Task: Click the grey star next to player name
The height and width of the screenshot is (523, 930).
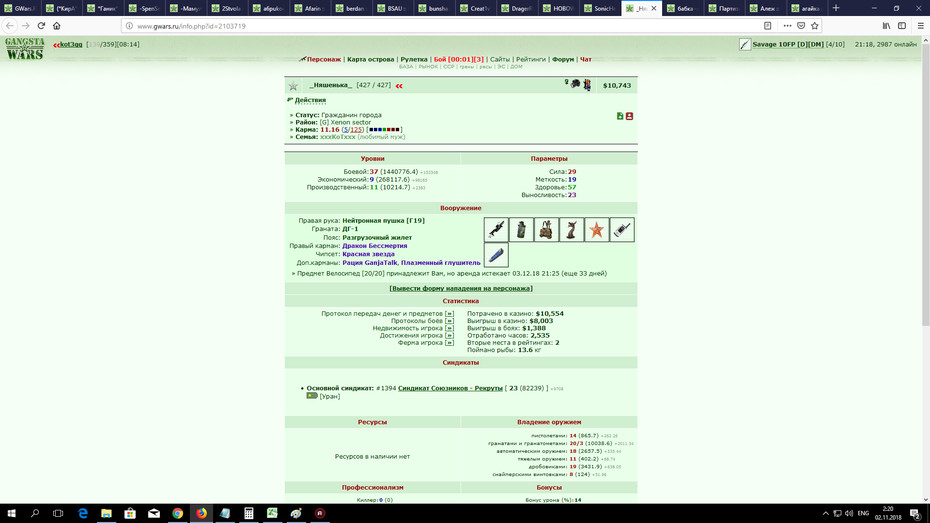Action: (x=293, y=86)
